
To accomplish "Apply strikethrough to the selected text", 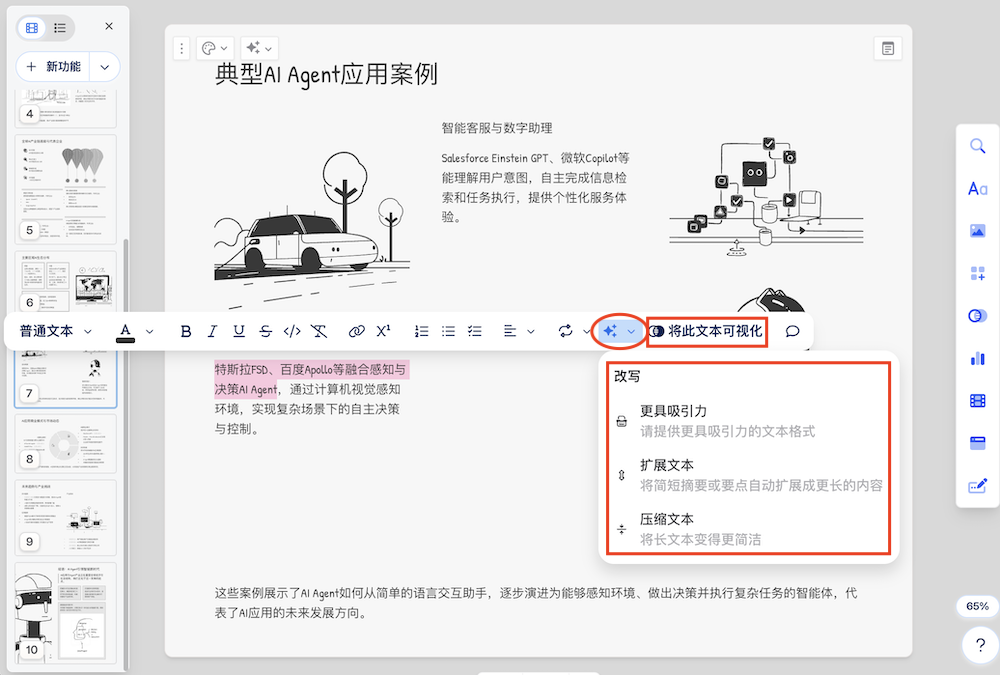I will tap(265, 330).
